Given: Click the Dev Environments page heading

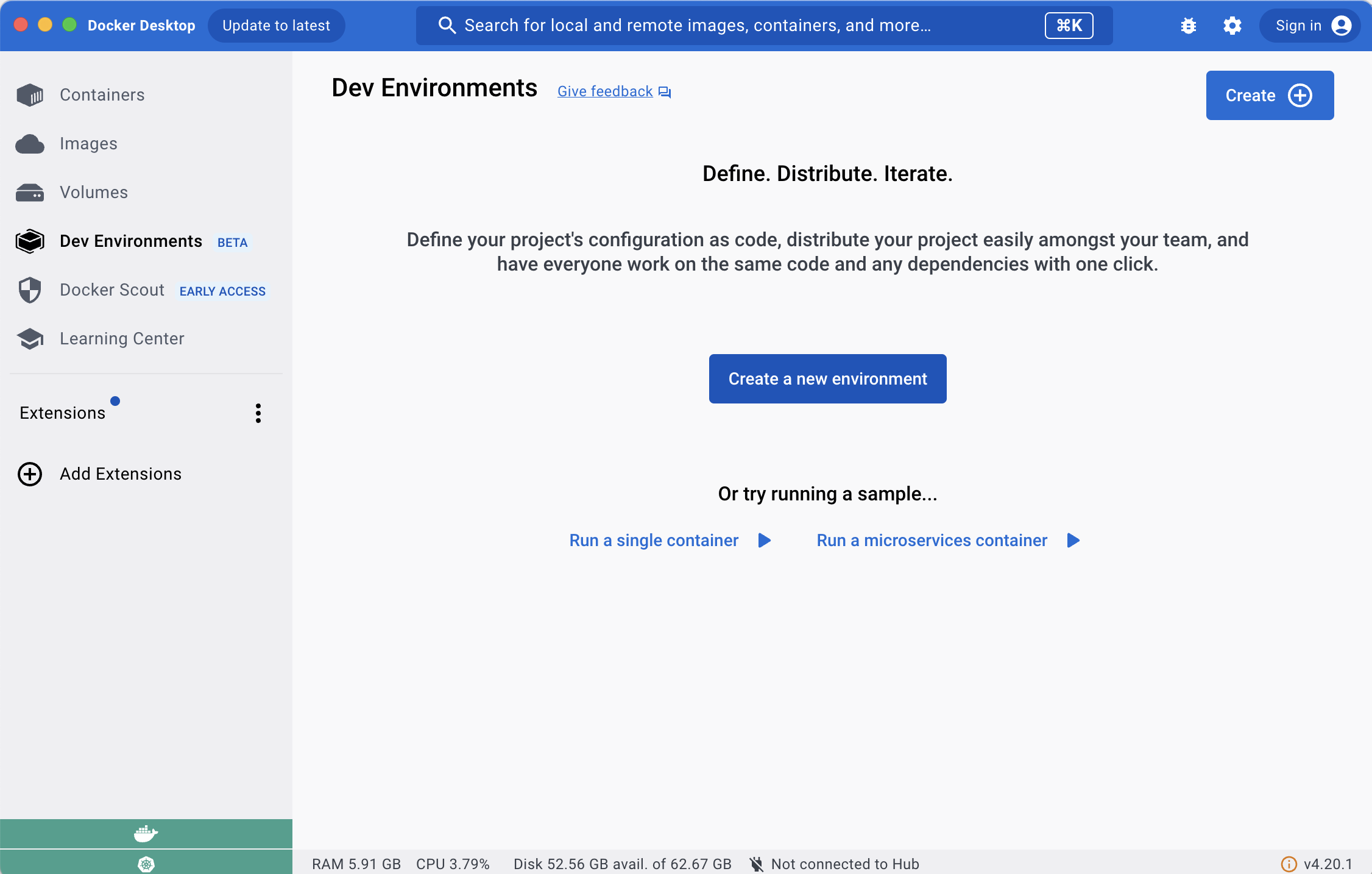Looking at the screenshot, I should point(434,88).
